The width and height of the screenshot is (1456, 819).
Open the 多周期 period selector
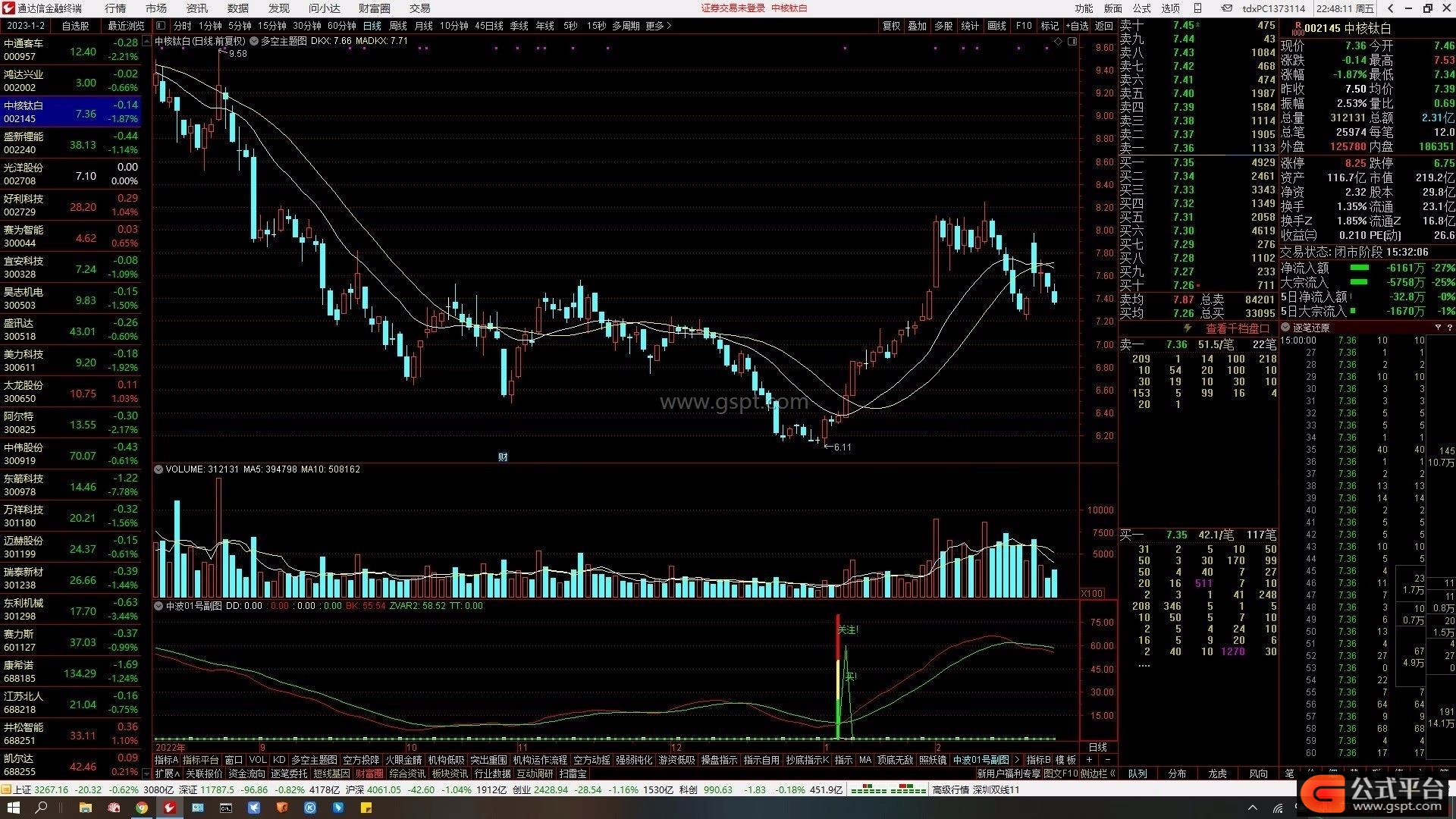pos(626,26)
